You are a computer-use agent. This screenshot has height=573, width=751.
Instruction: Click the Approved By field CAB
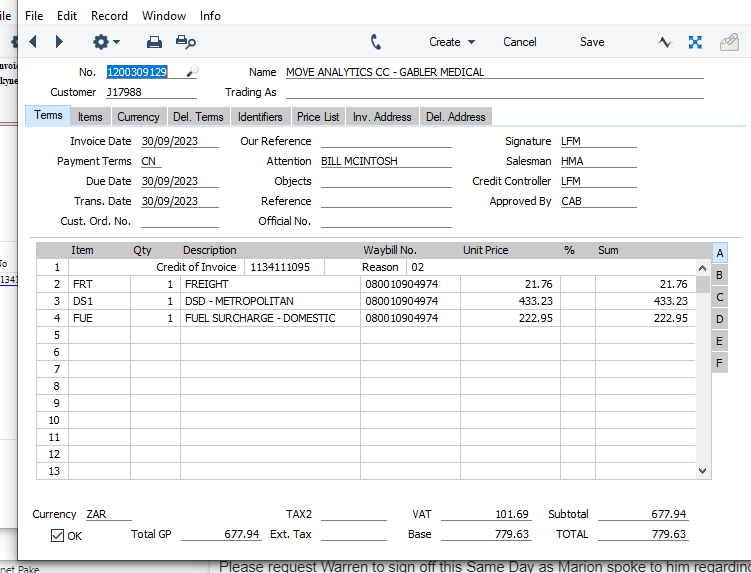[x=599, y=202]
